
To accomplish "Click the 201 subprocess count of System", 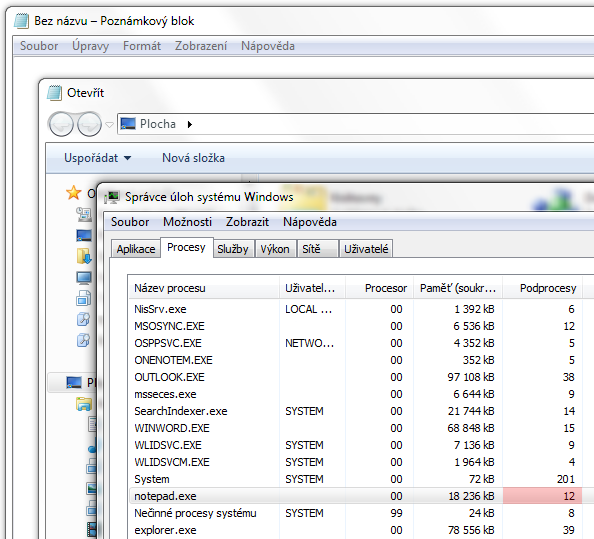I will coord(566,480).
